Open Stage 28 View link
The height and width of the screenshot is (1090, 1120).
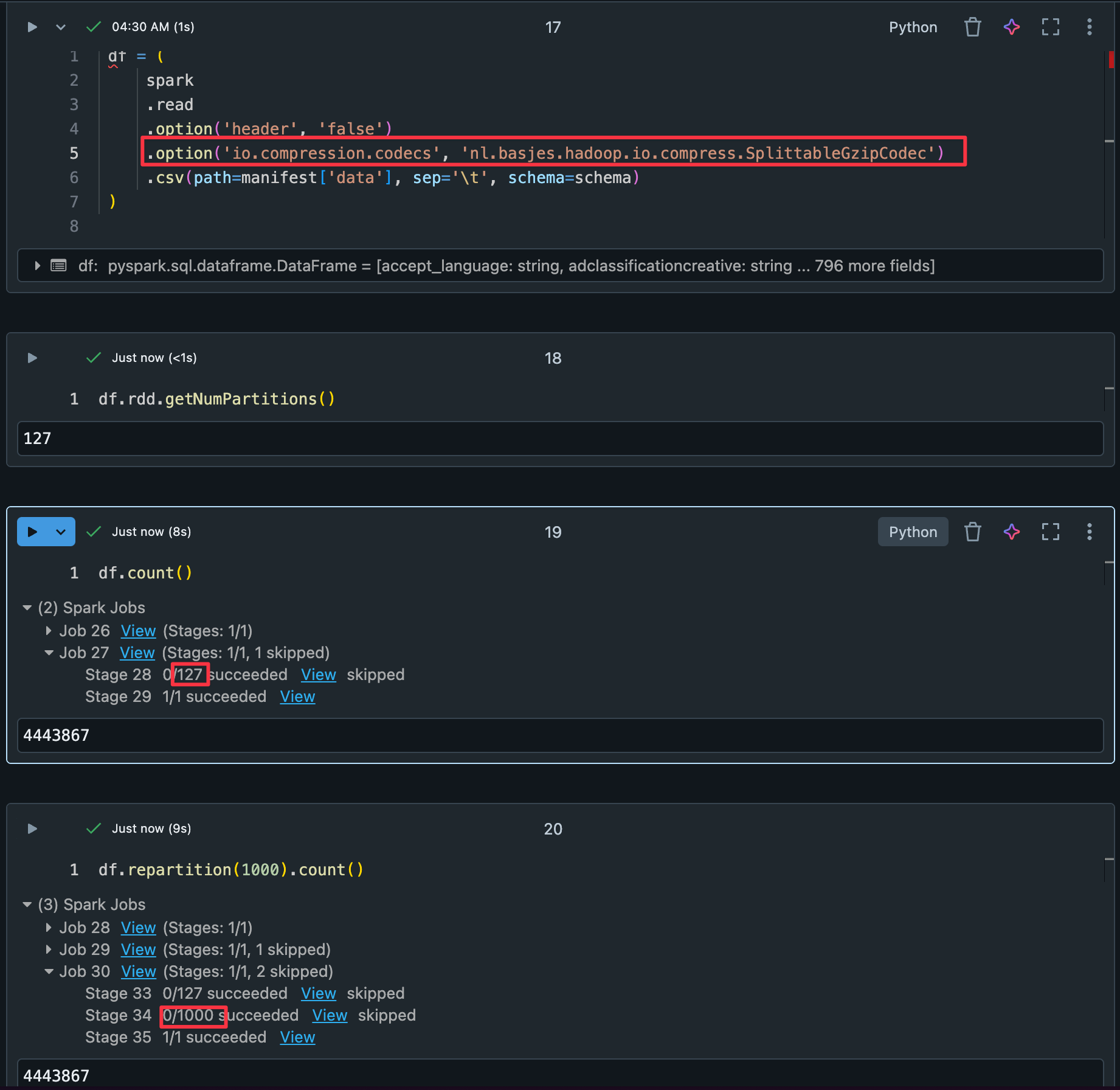coord(318,675)
